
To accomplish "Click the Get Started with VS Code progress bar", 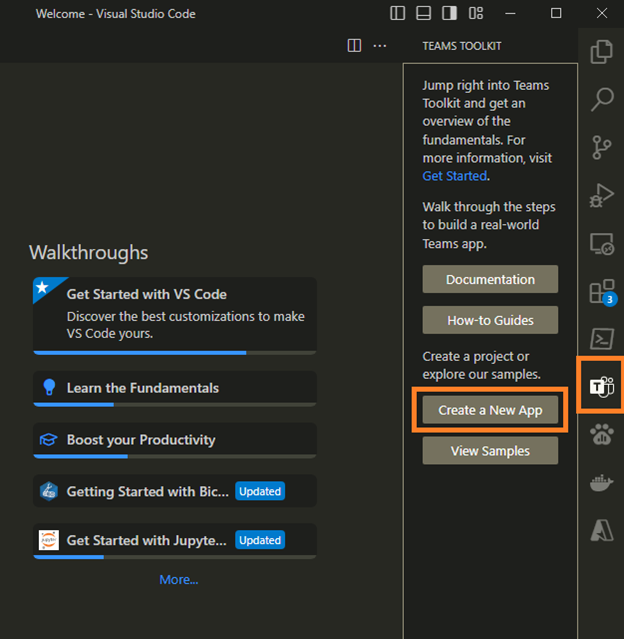I will (175, 353).
